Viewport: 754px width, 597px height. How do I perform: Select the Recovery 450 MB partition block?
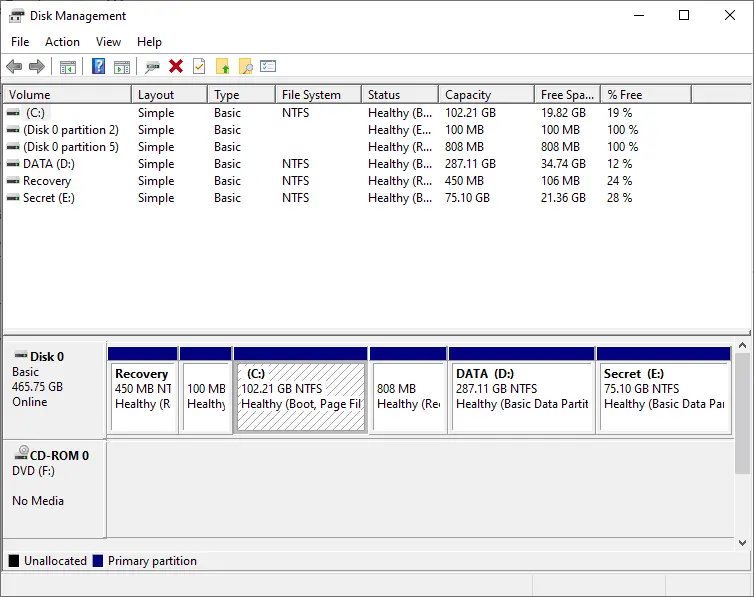(142, 390)
